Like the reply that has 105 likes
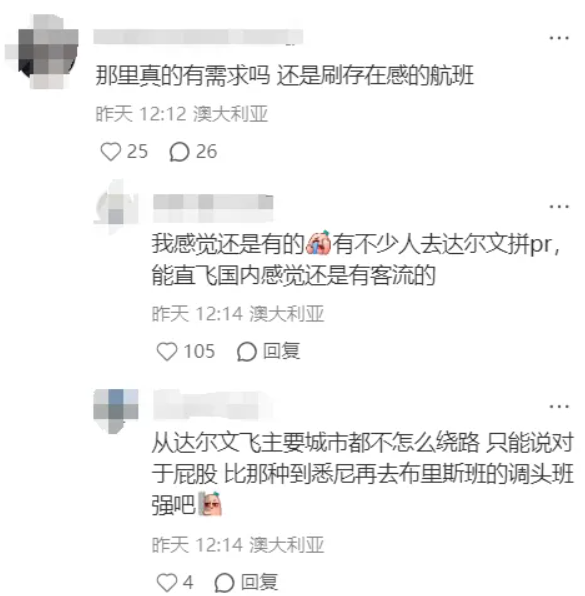This screenshot has width=585, height=596. click(x=167, y=351)
